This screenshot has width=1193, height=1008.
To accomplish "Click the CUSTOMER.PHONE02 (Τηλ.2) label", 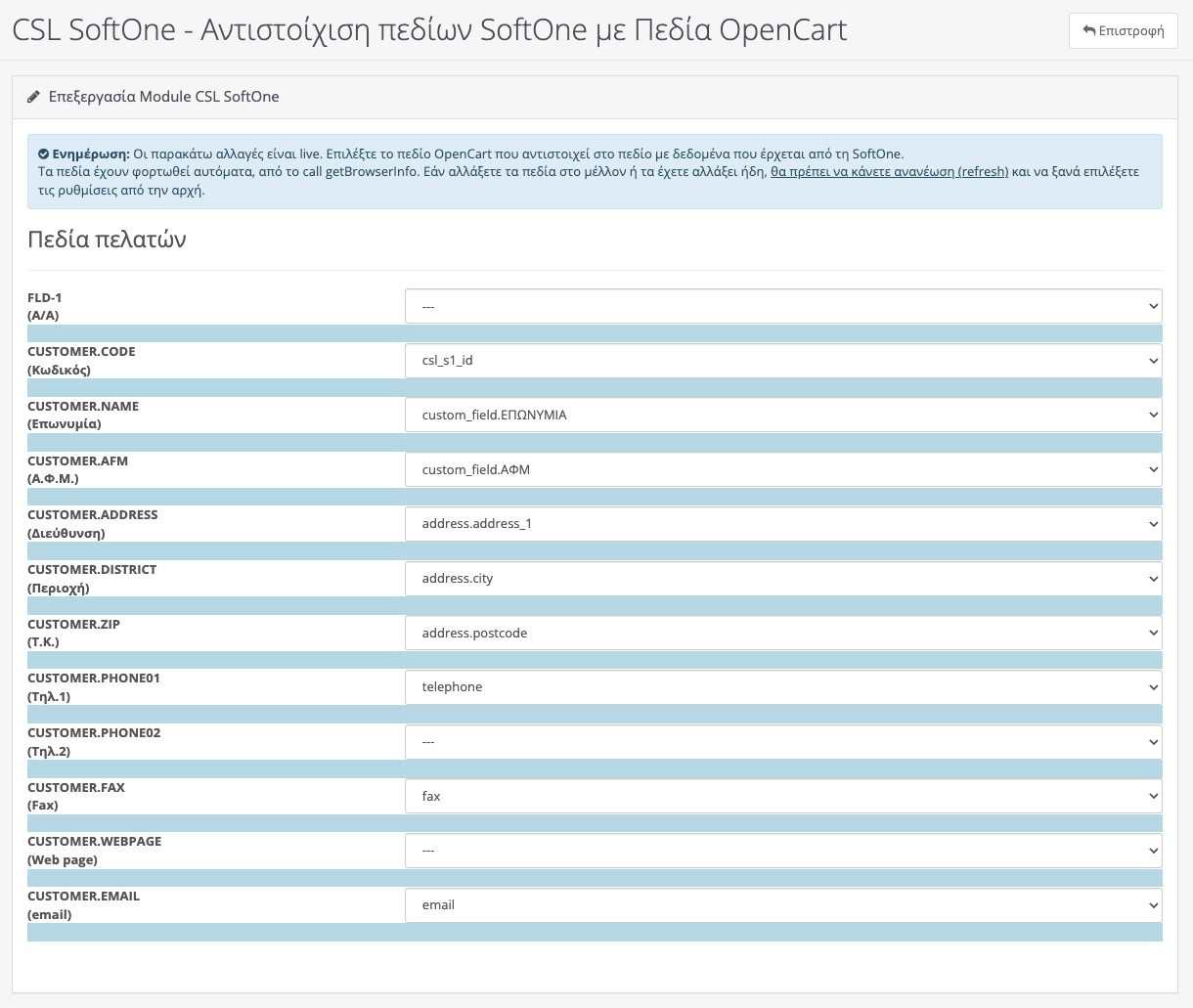I will [94, 742].
